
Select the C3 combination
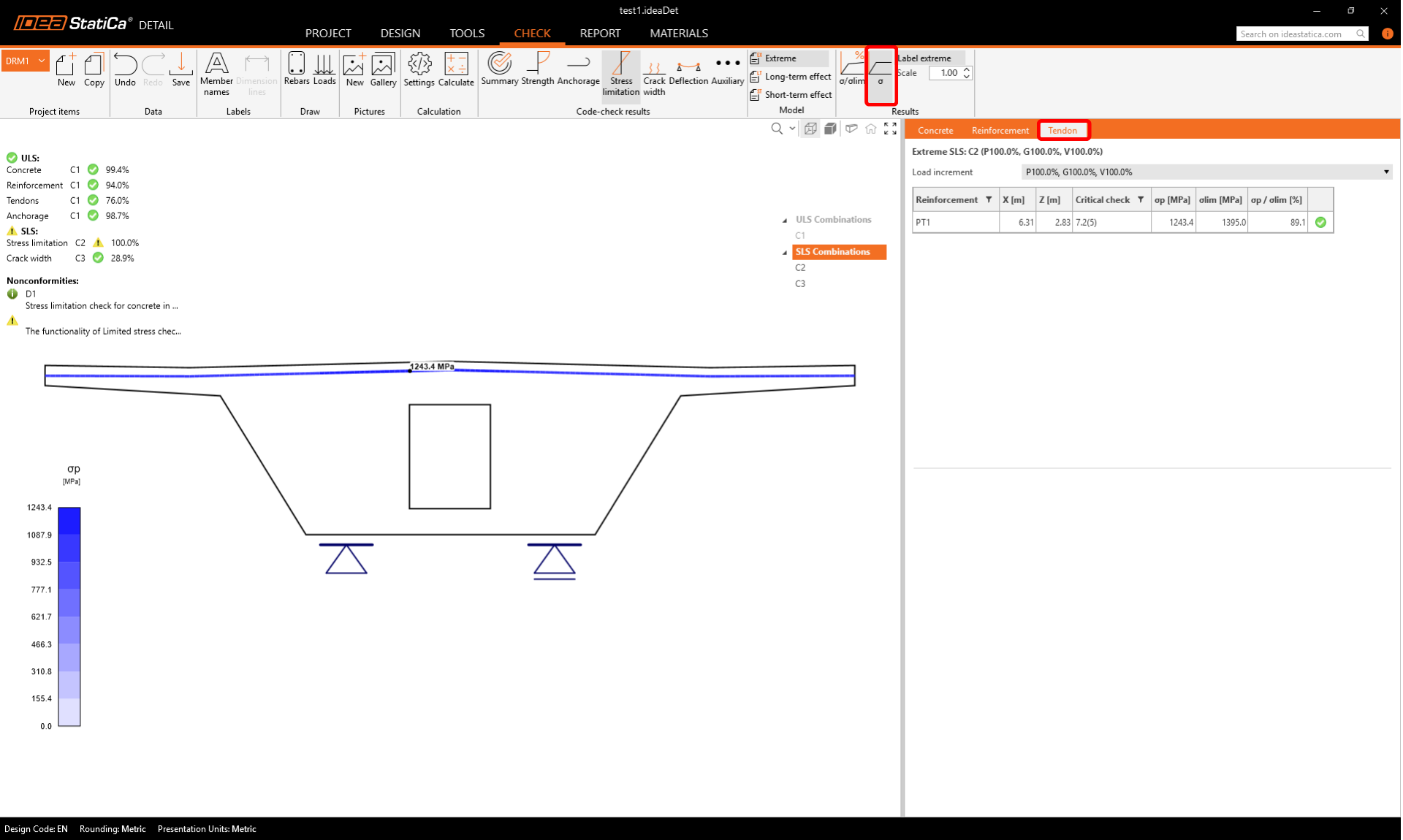pos(800,284)
